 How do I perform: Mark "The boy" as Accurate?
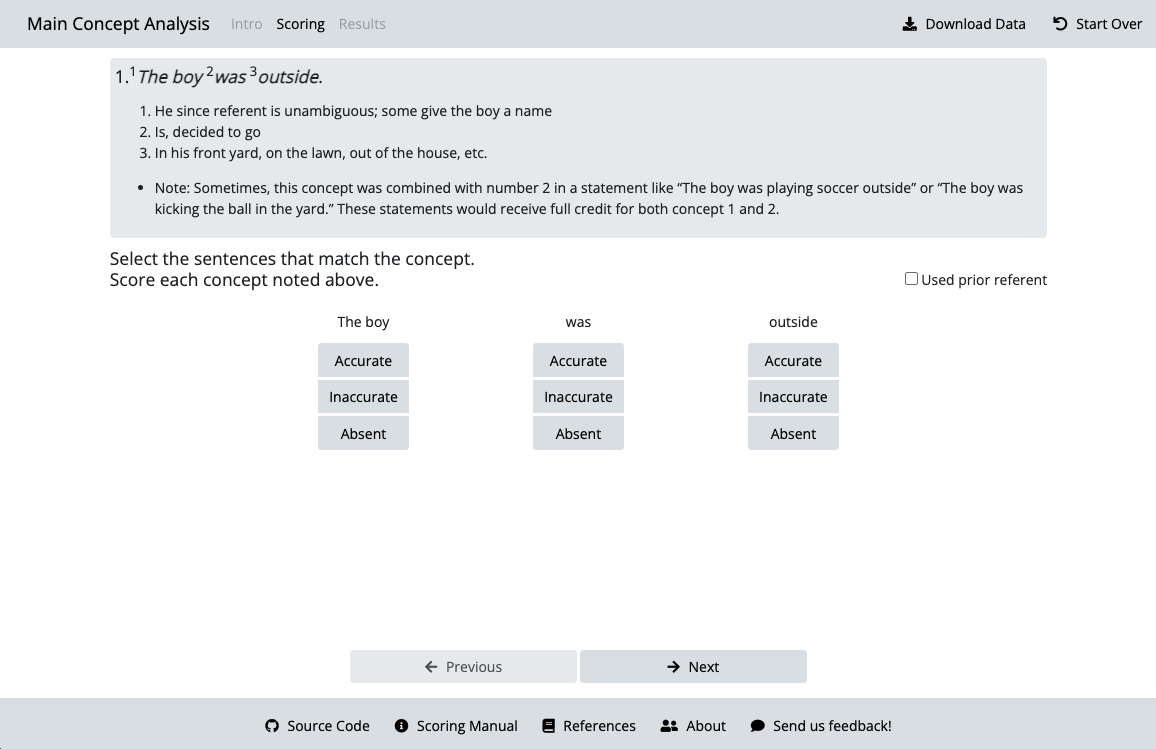(363, 361)
